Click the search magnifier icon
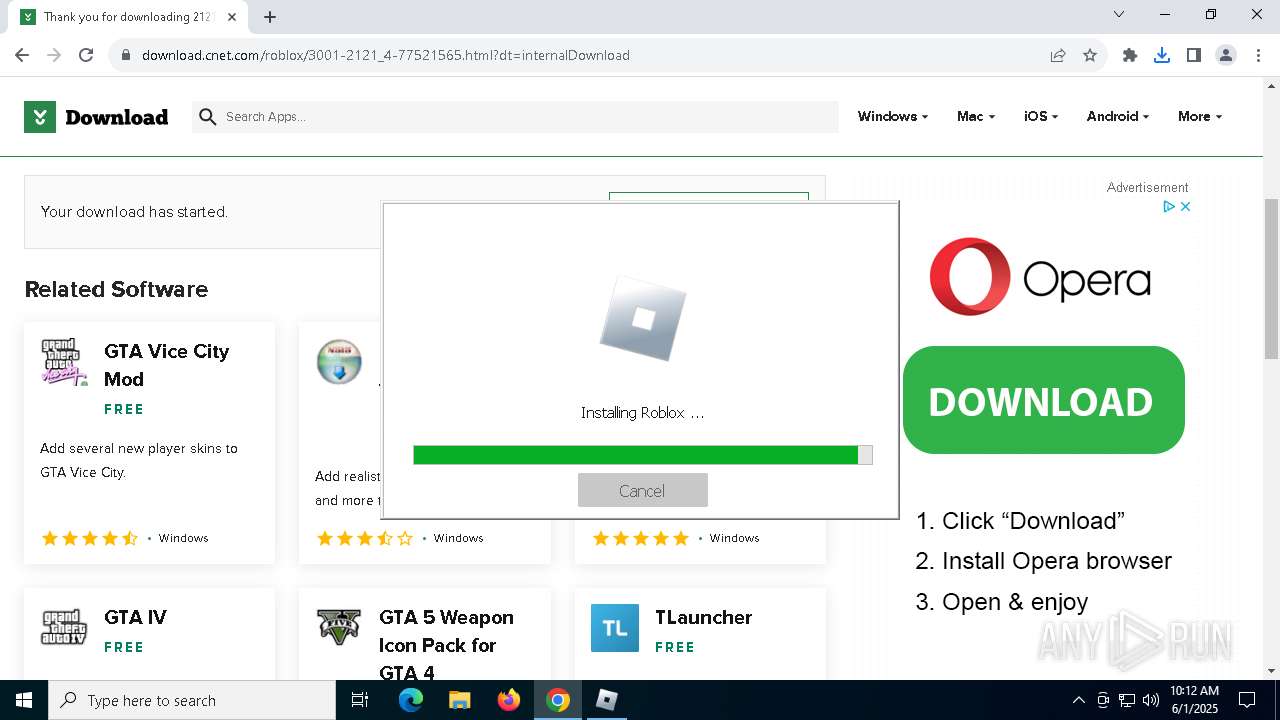Screen dimensions: 1280x720 [x=208, y=117]
